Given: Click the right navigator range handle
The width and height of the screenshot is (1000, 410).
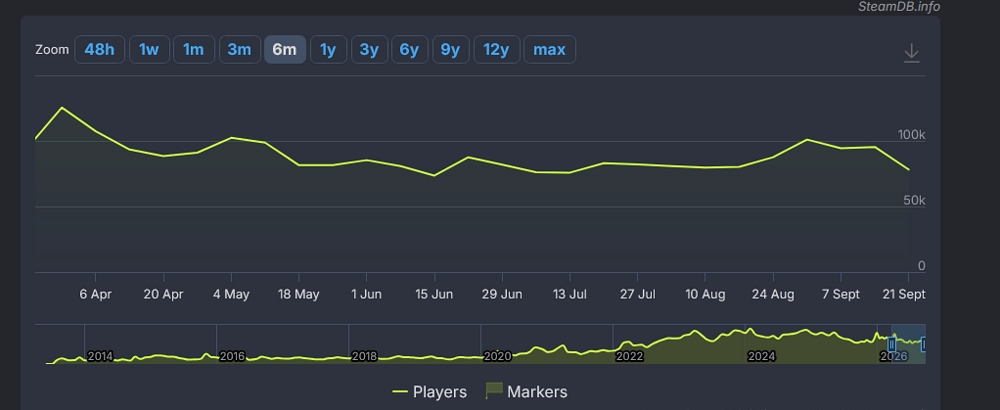Looking at the screenshot, I should [923, 345].
